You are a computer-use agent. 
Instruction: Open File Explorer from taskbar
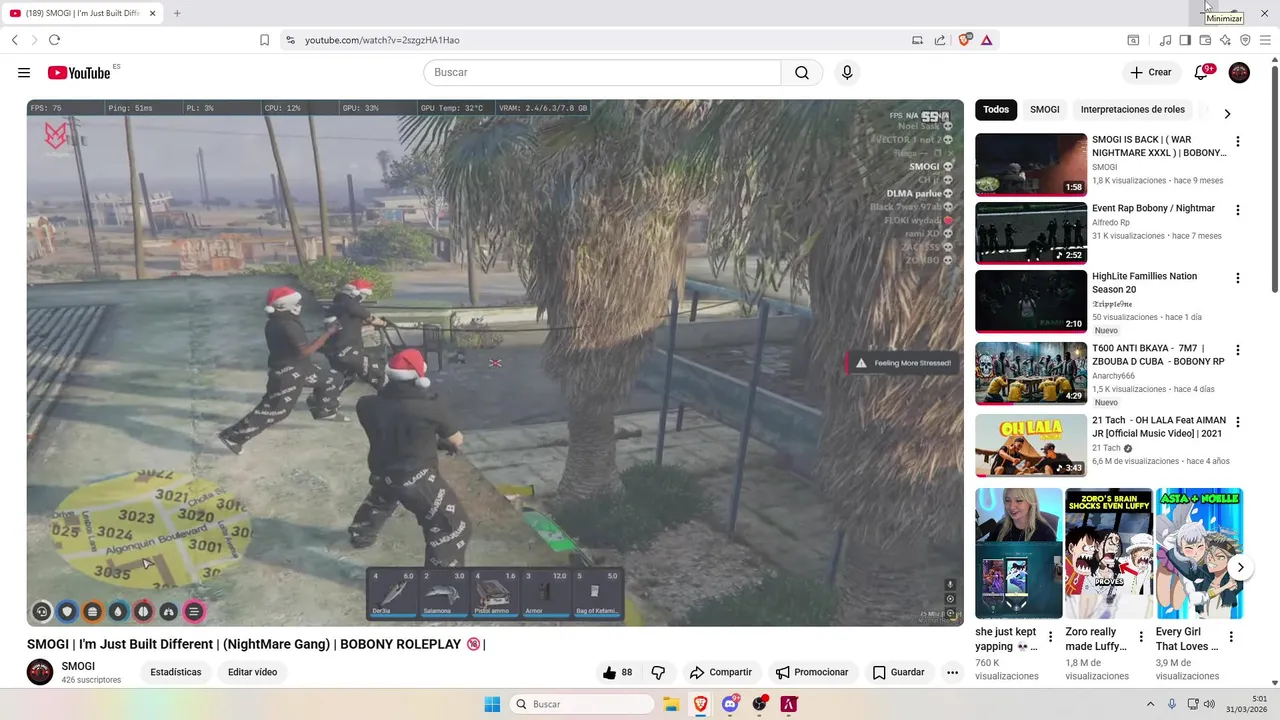coord(670,704)
